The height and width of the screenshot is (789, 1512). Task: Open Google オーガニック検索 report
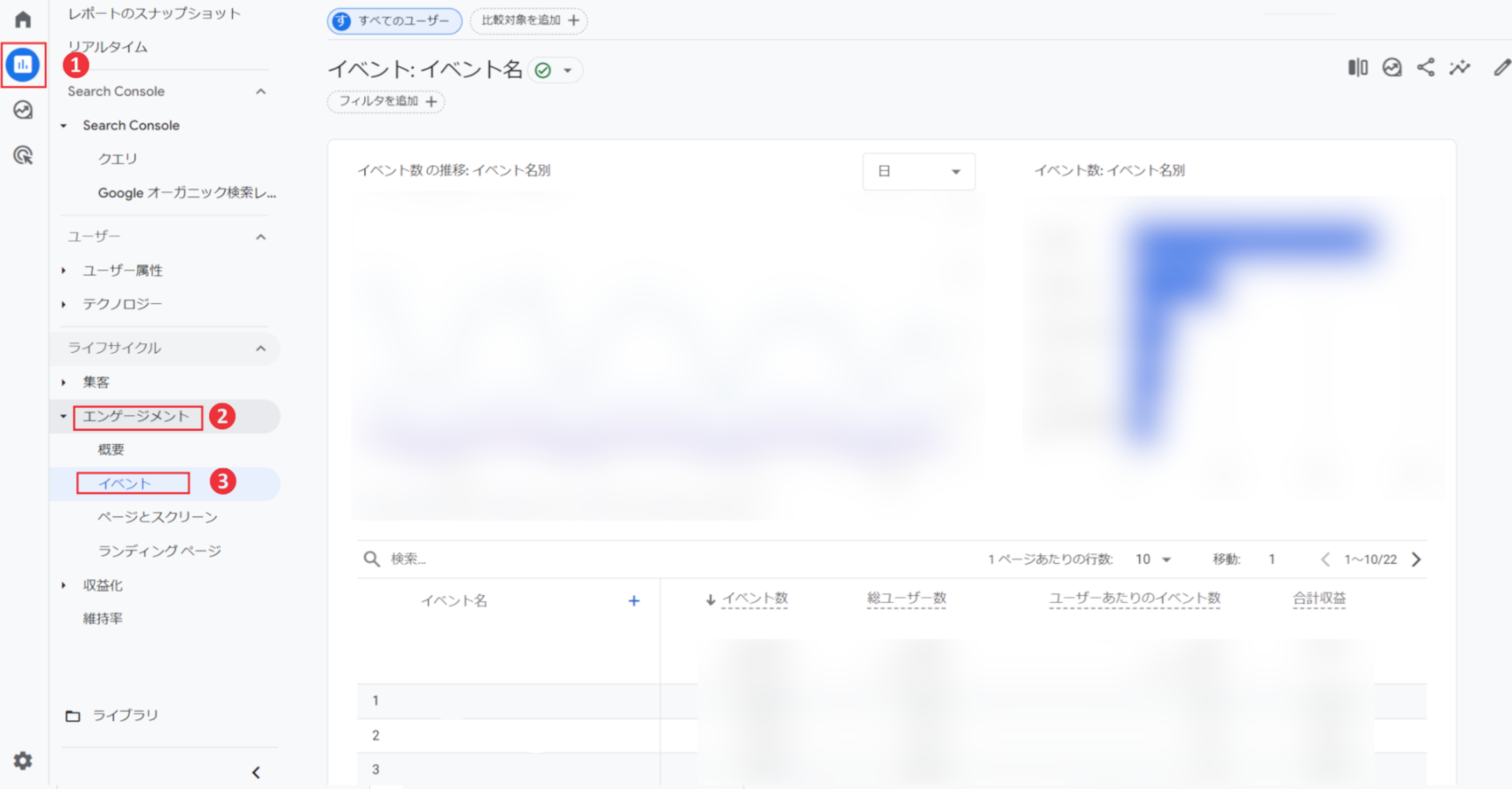[x=187, y=193]
